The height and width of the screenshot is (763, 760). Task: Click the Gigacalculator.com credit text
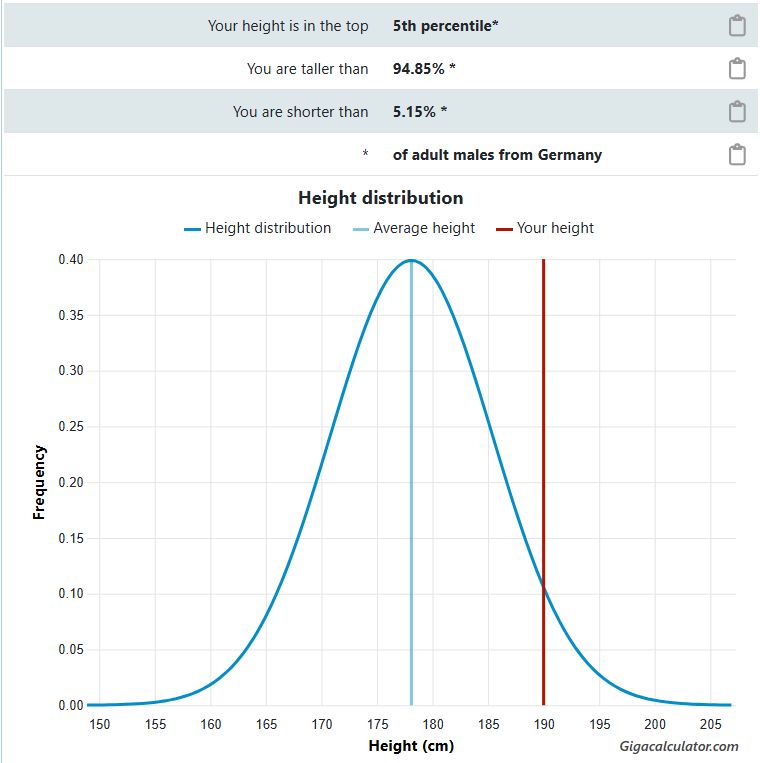coord(679,746)
